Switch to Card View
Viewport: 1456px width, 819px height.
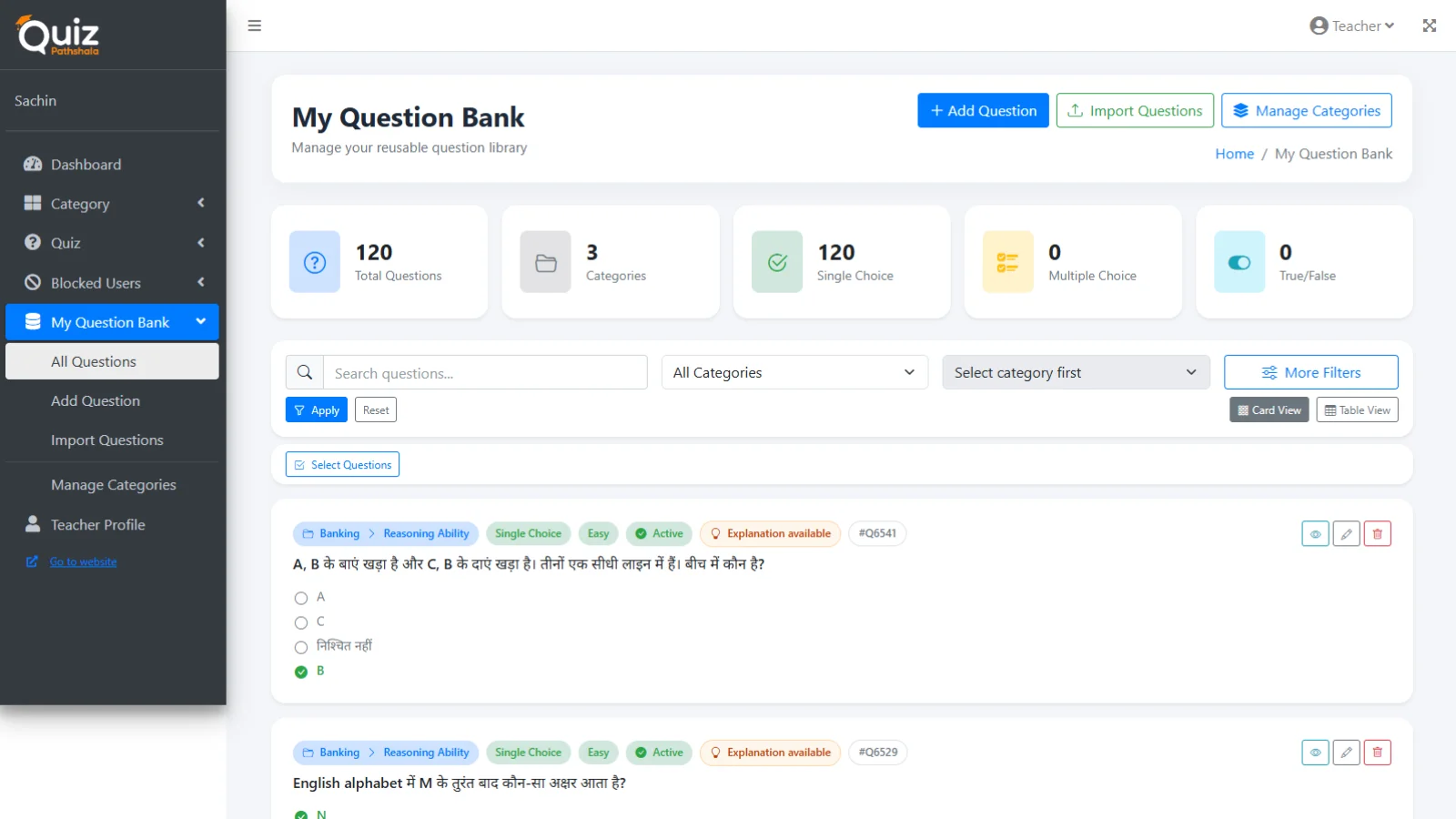pos(1269,410)
